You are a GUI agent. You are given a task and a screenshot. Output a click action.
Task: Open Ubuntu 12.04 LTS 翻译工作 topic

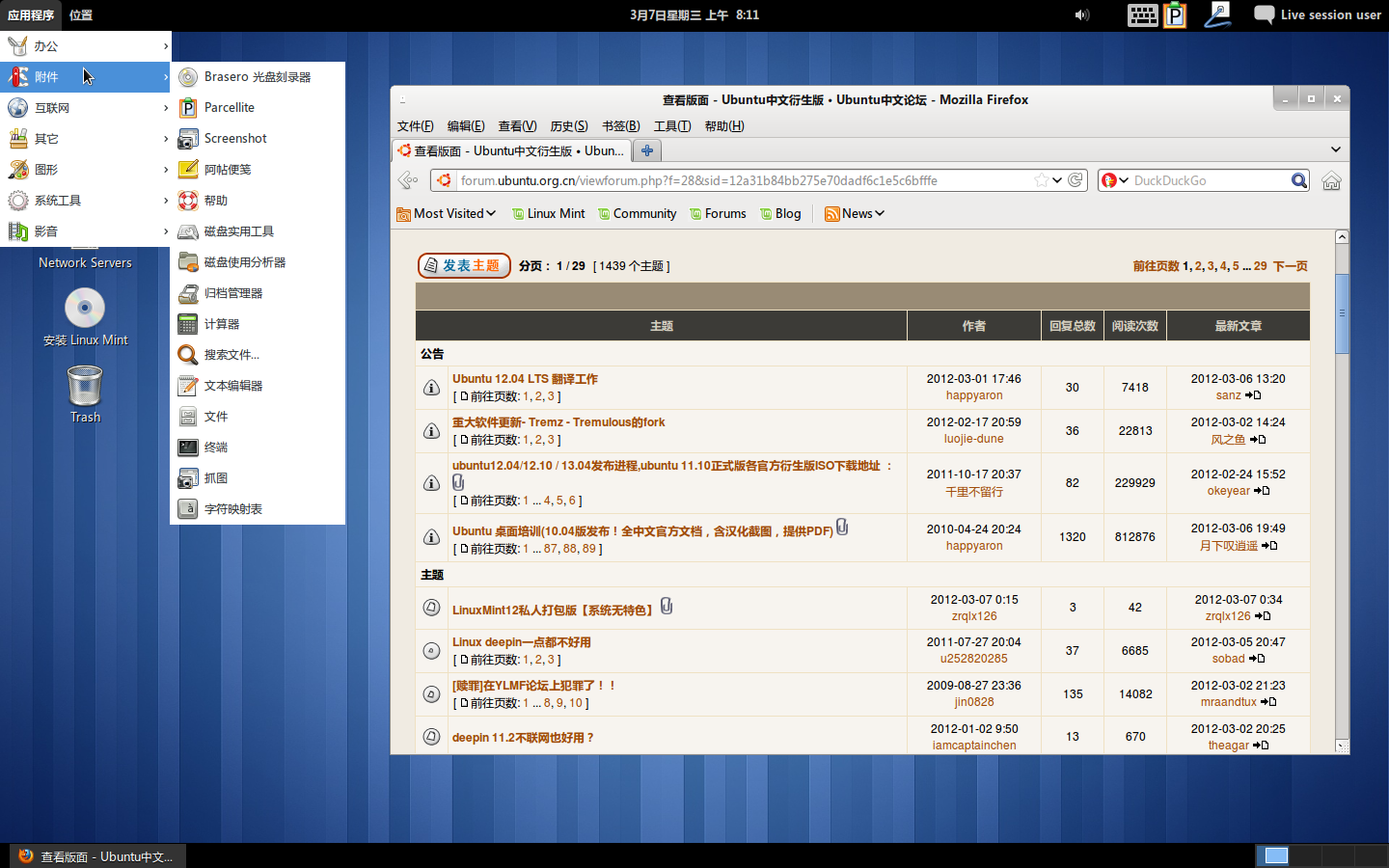tap(525, 379)
